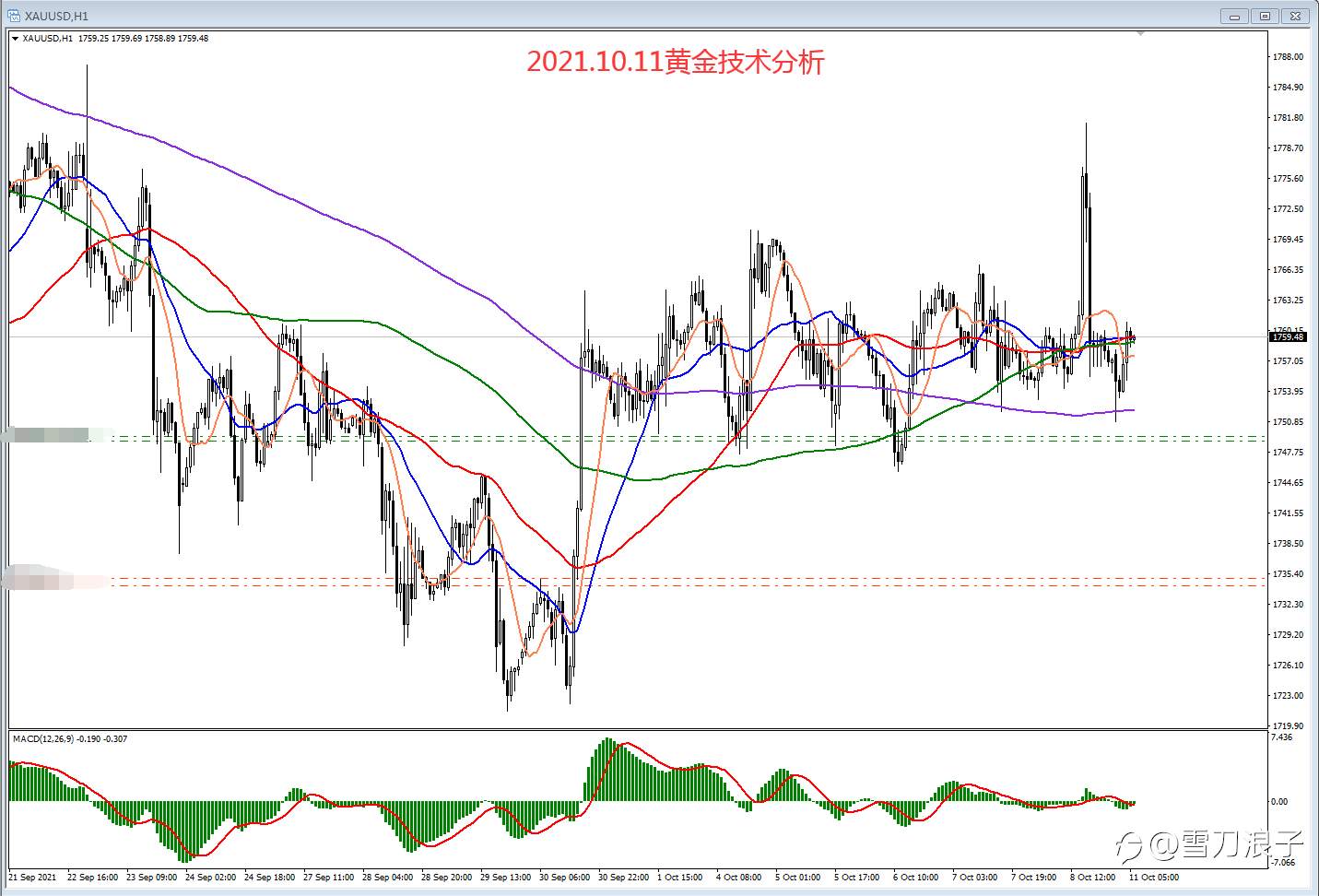Click the 1744.65 price scale label

(x=1288, y=483)
